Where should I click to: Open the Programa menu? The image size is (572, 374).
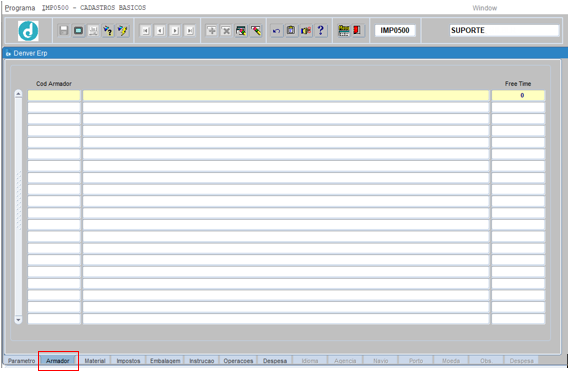click(20, 8)
